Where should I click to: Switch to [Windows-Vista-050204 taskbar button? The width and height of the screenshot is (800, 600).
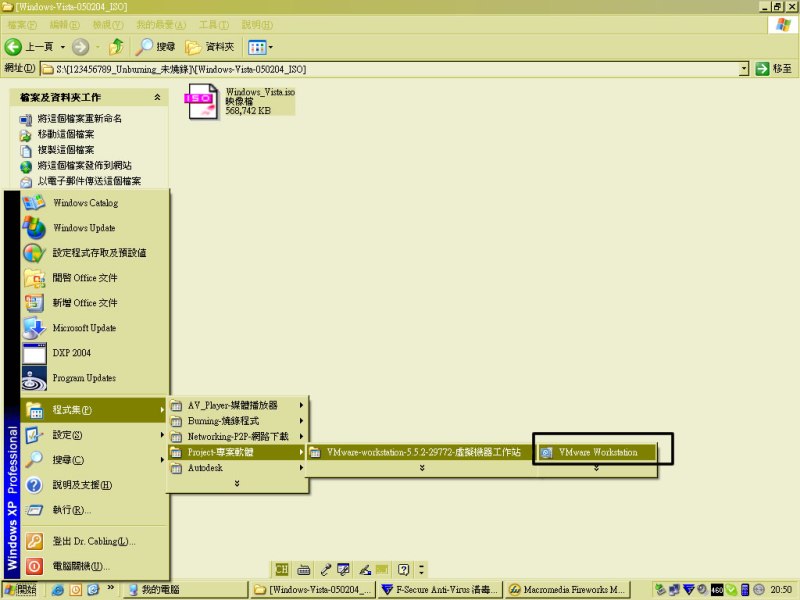coord(313,589)
